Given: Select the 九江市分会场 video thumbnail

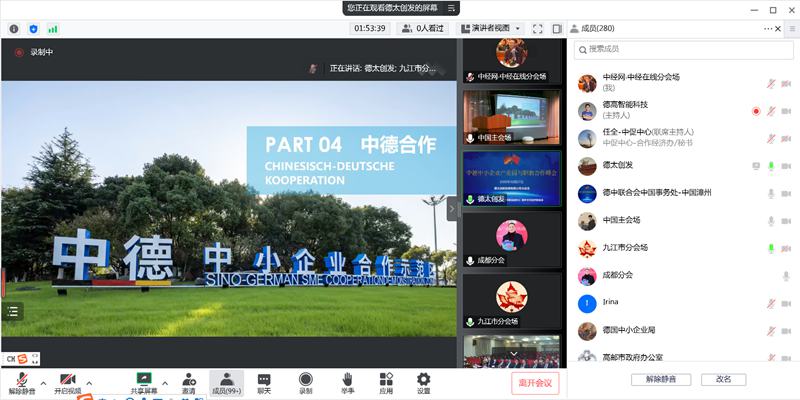Looking at the screenshot, I should tap(512, 301).
